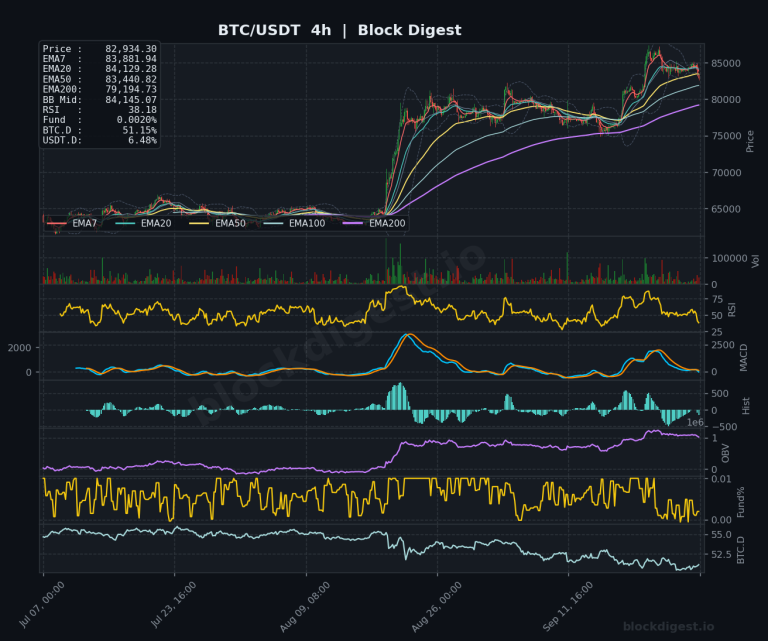Click the 500 histogram axis tick
The height and width of the screenshot is (641, 768).
pos(720,394)
